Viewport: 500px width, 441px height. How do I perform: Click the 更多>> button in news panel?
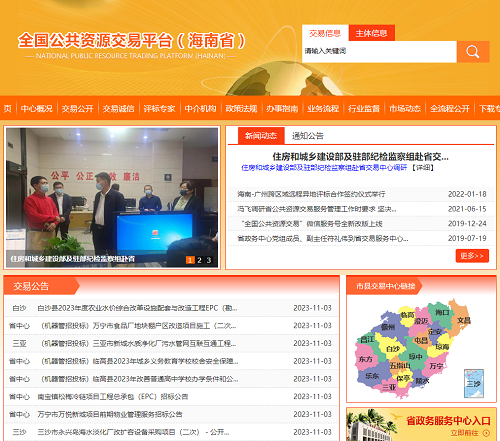472,256
